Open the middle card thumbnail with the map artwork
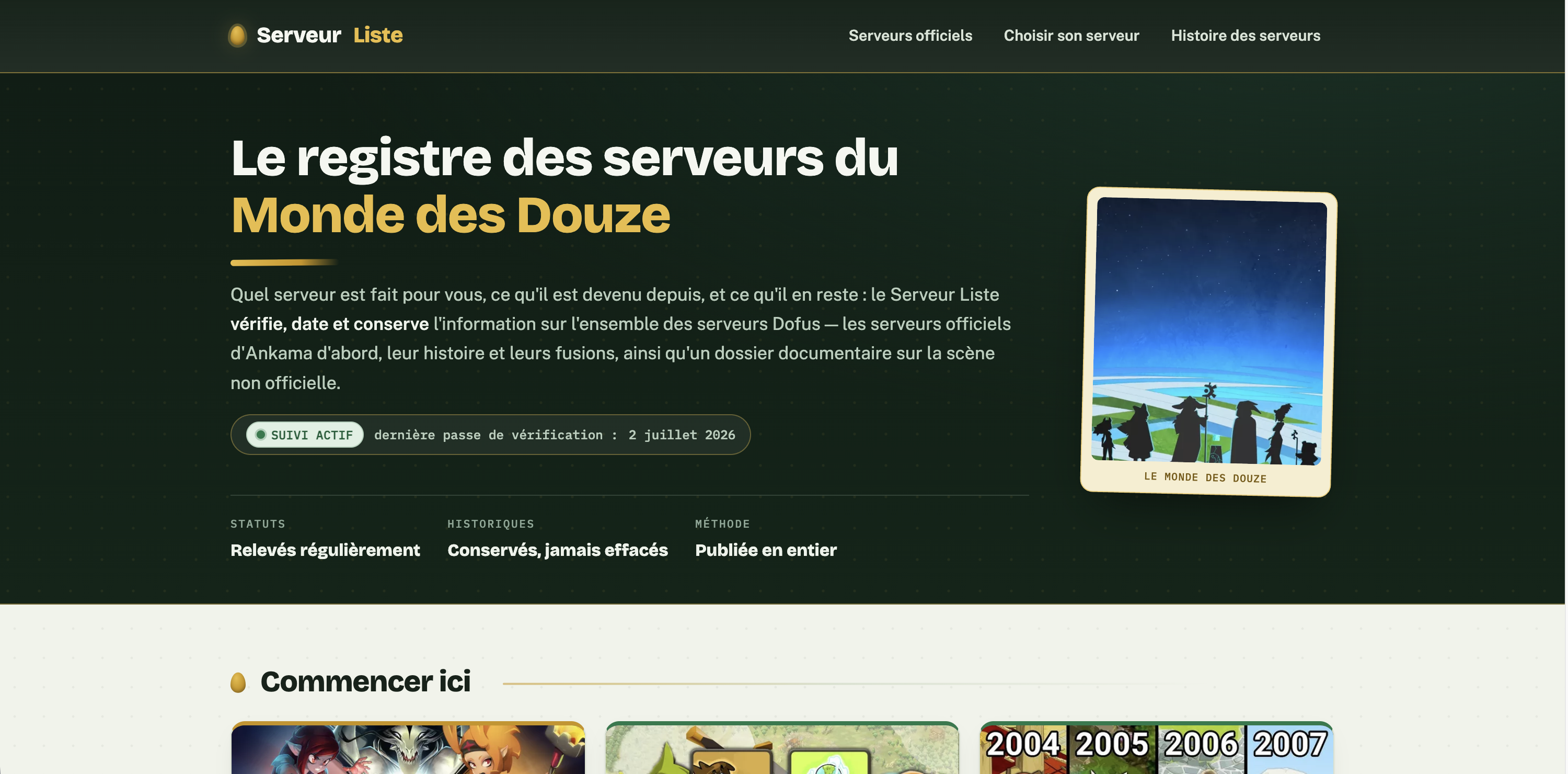 tap(782, 749)
